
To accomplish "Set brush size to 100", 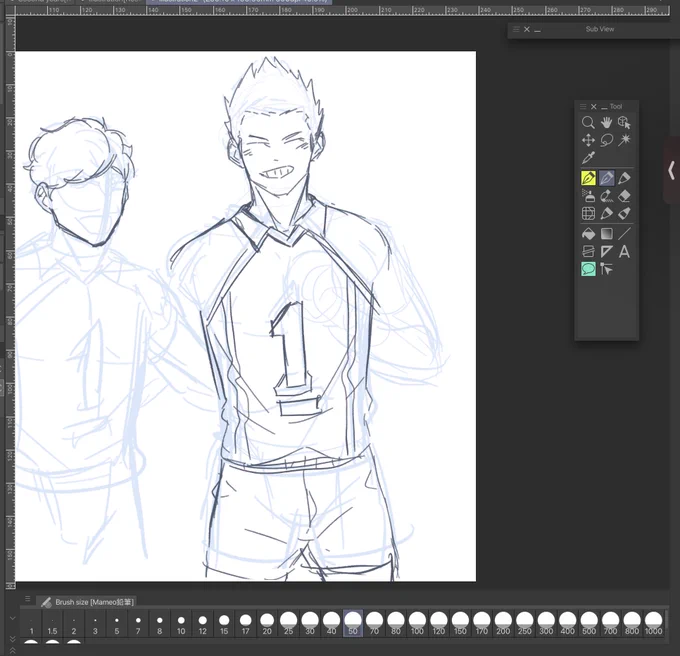I will [417, 623].
